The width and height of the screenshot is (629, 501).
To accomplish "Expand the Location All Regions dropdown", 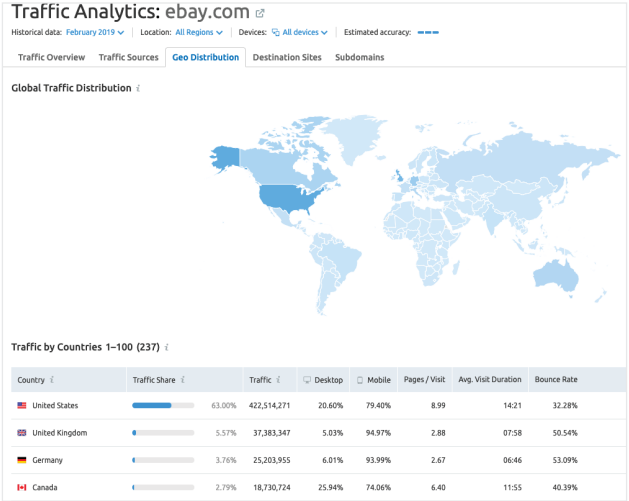I will pos(198,33).
